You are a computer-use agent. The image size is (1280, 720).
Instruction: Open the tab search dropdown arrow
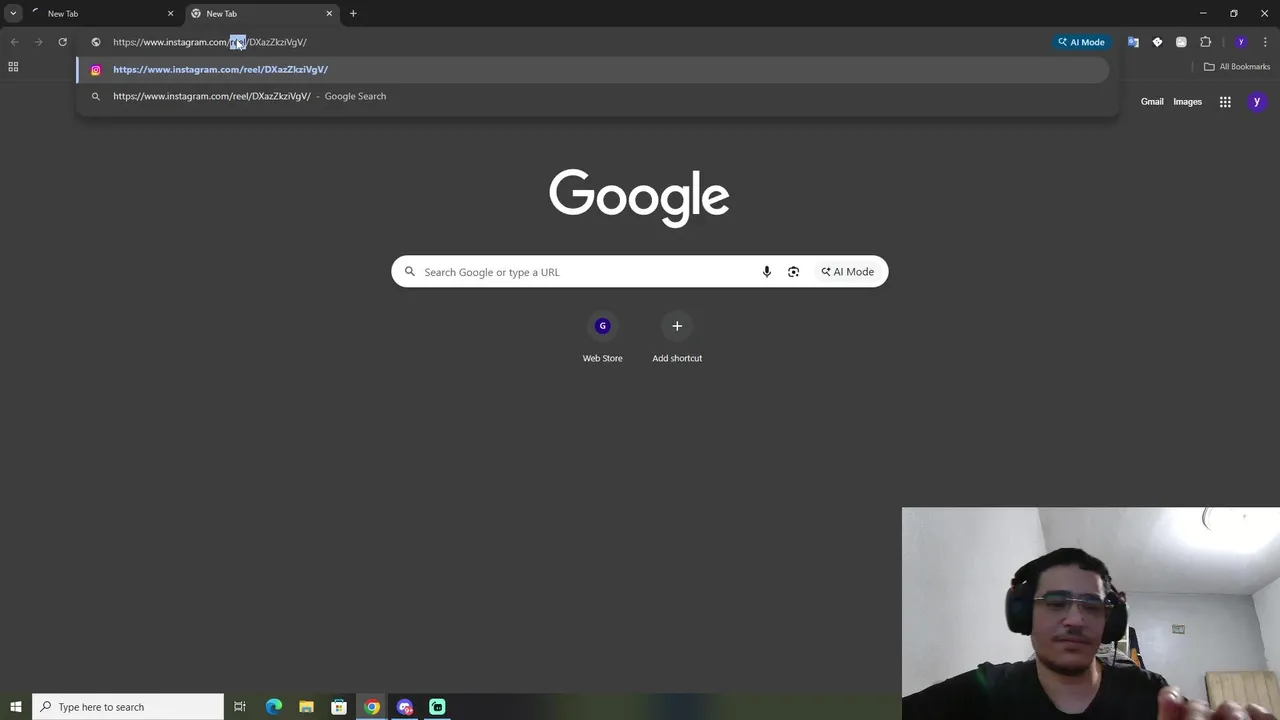pyautogui.click(x=13, y=14)
